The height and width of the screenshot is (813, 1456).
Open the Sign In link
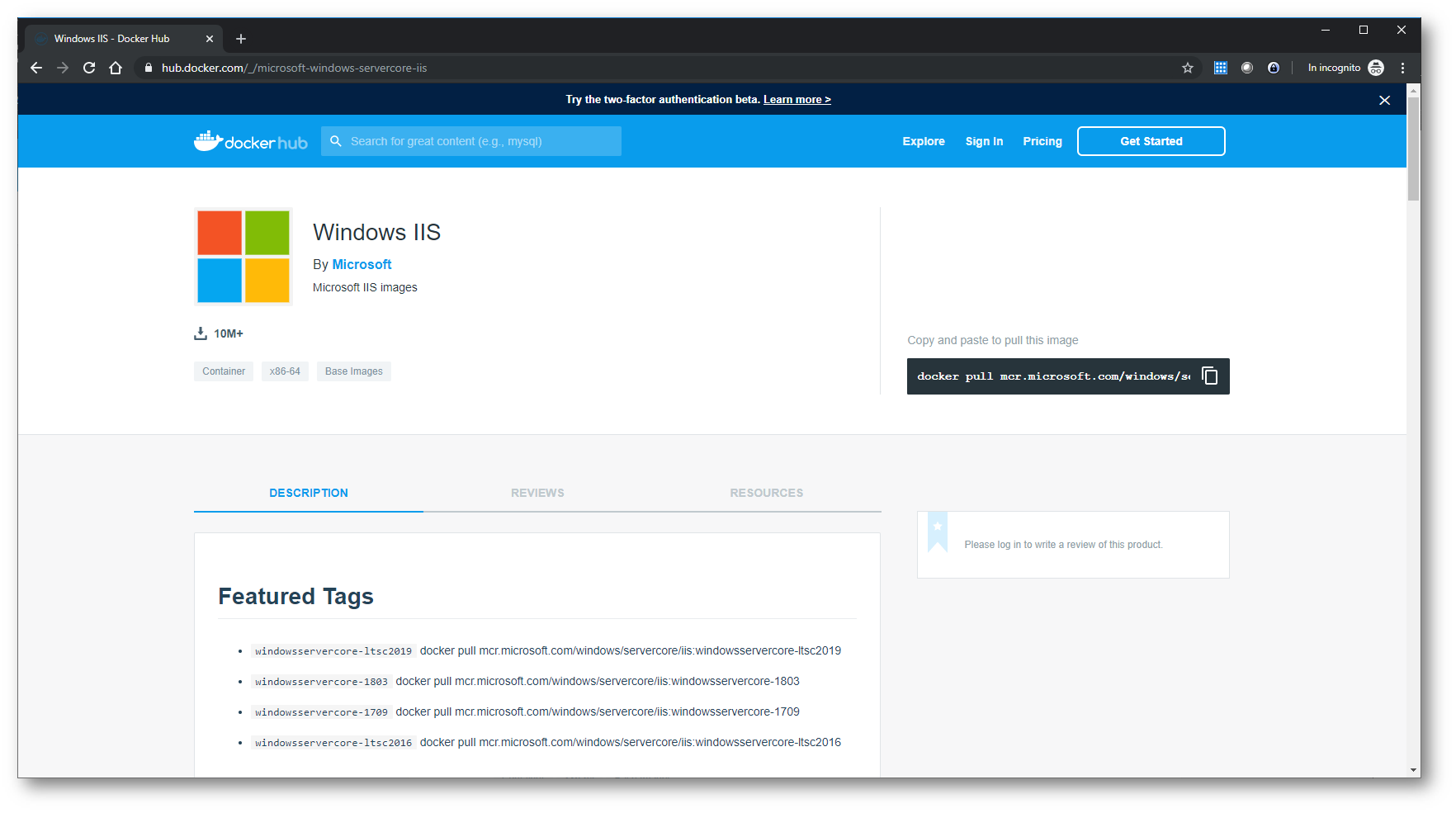(x=985, y=141)
